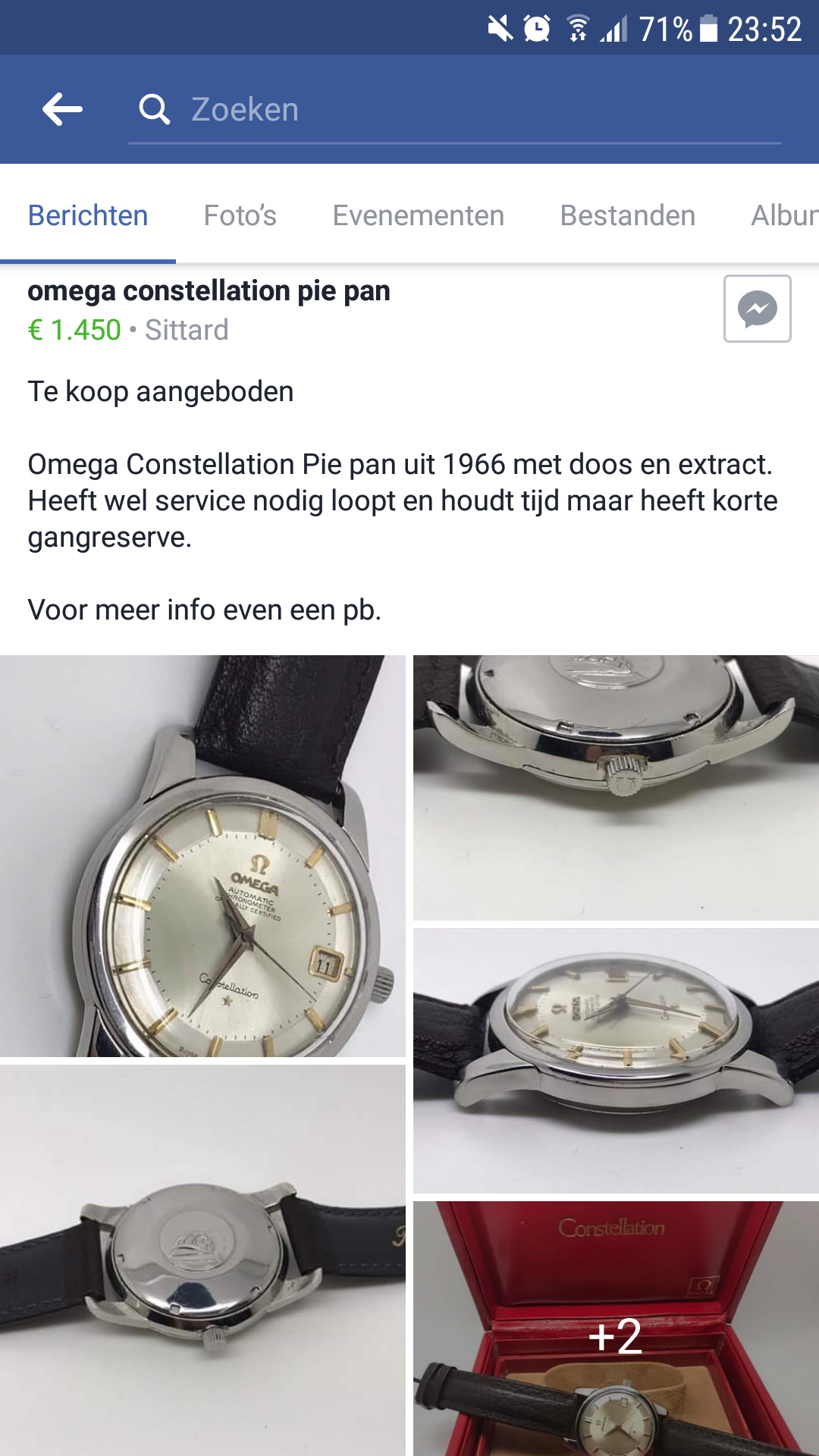The width and height of the screenshot is (819, 1456).
Task: Open the crown side-view photo
Action: click(x=616, y=788)
